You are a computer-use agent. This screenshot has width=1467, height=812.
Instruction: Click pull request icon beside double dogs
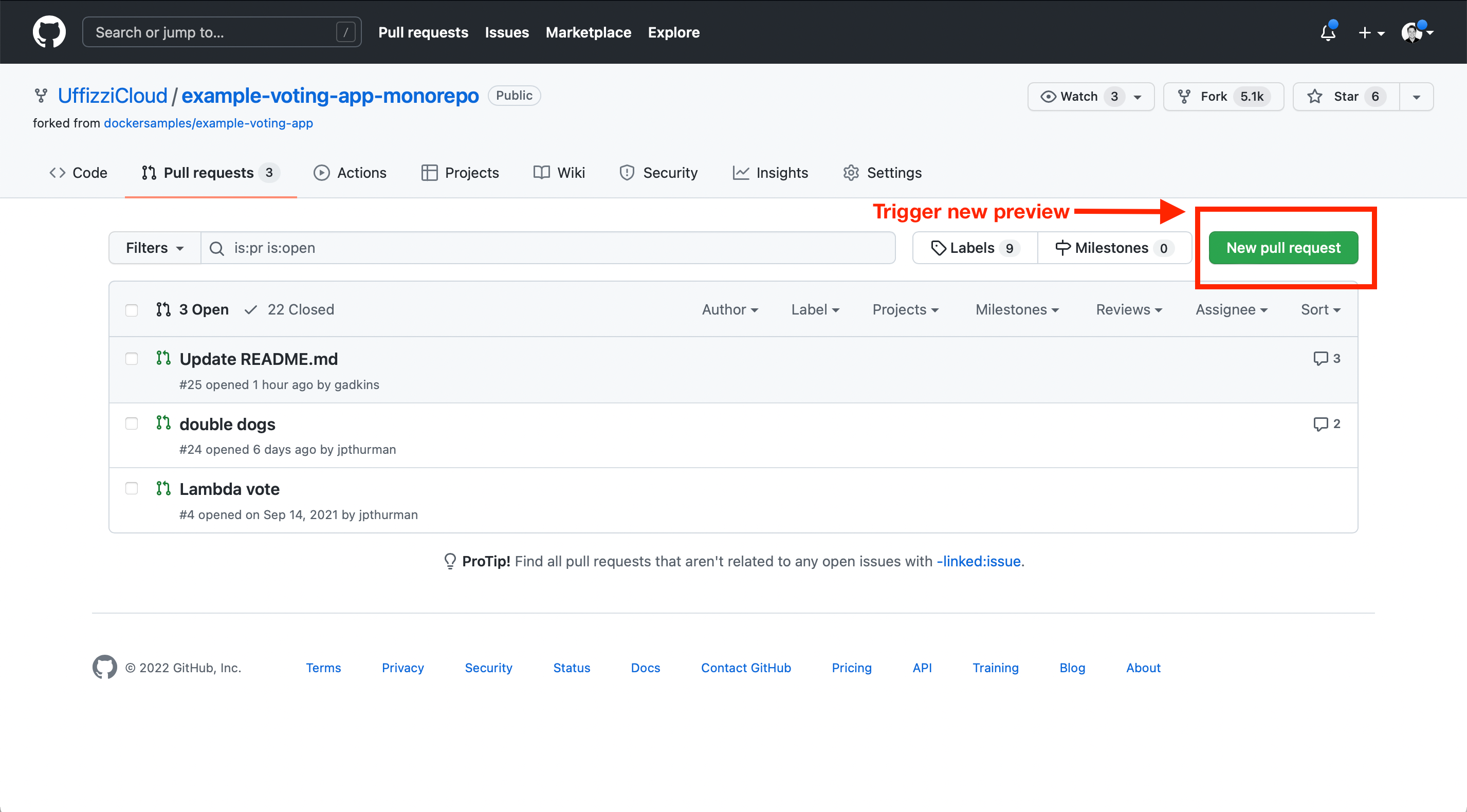coord(163,423)
